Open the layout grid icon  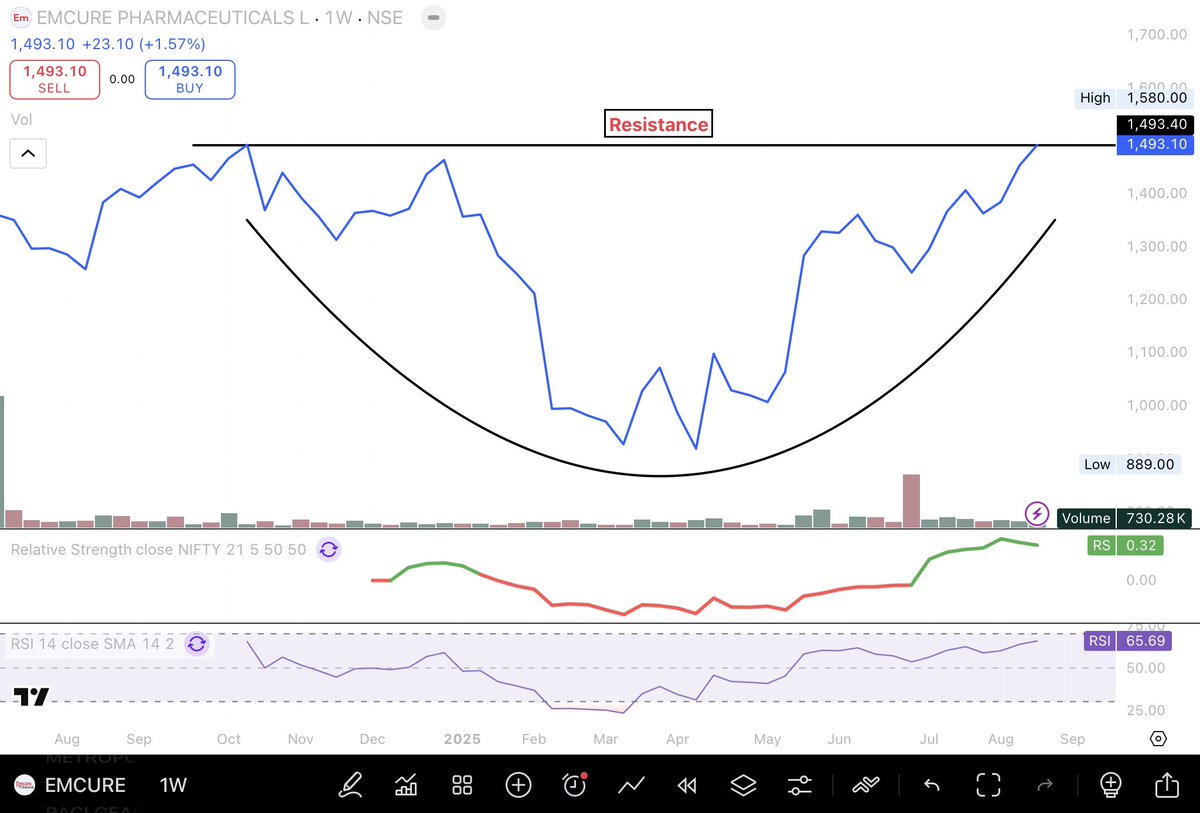point(462,785)
